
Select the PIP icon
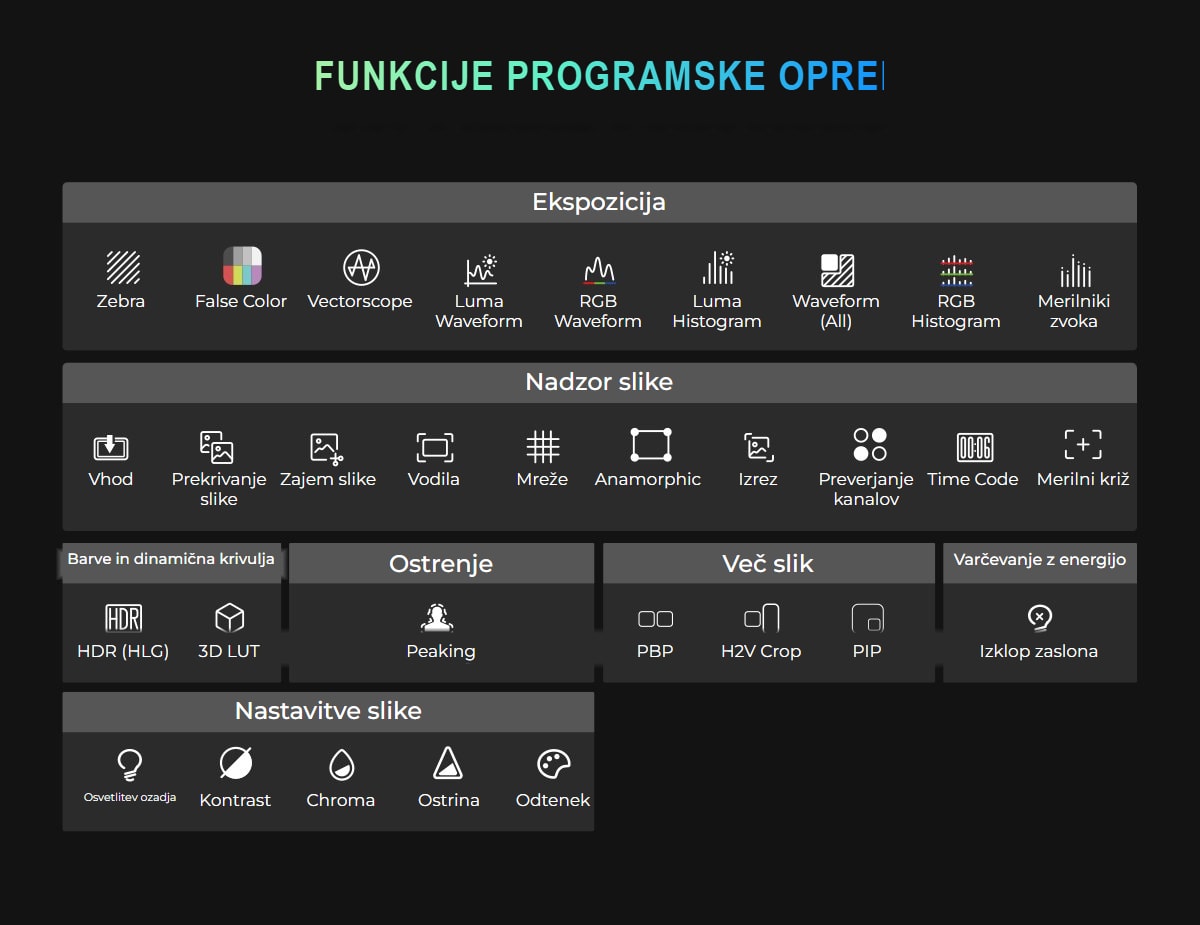(868, 618)
